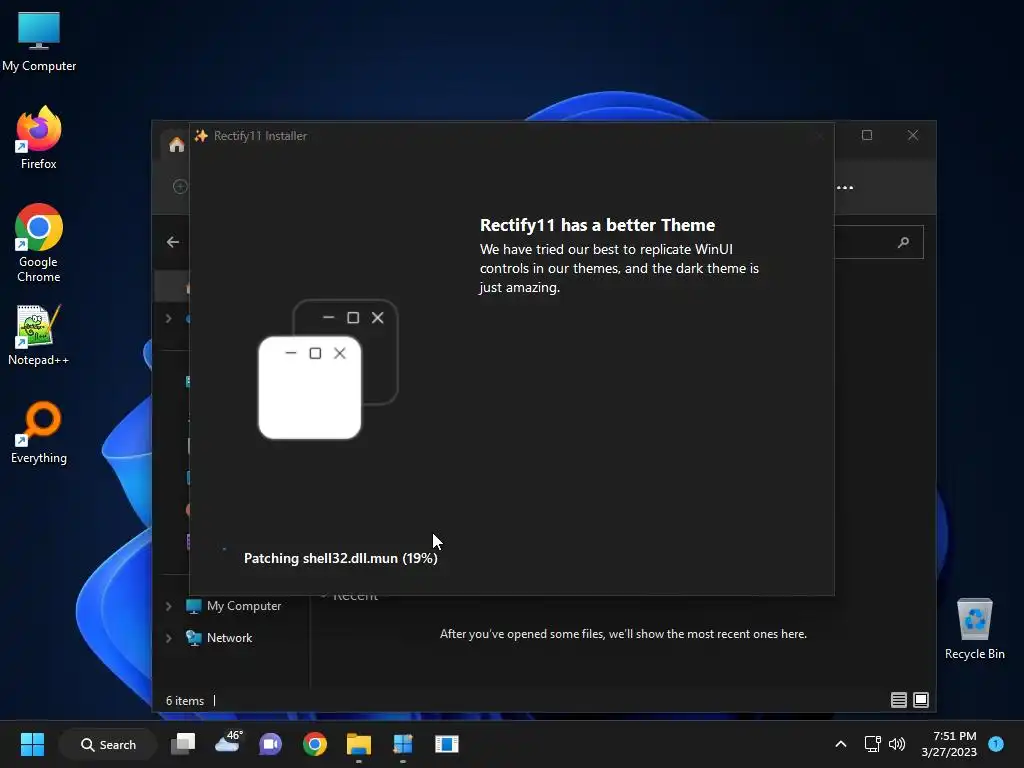Open the blue window app on taskbar
Image resolution: width=1024 pixels, height=768 pixels.
(447, 744)
